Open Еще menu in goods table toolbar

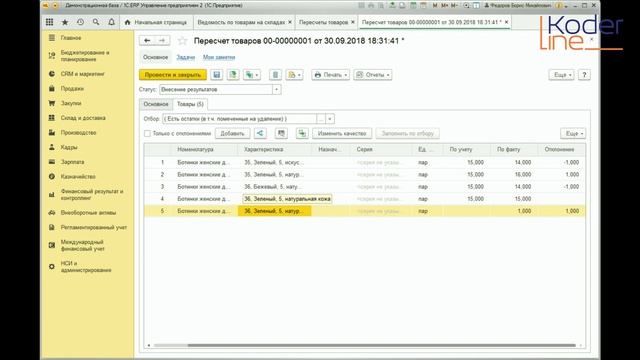pos(573,133)
